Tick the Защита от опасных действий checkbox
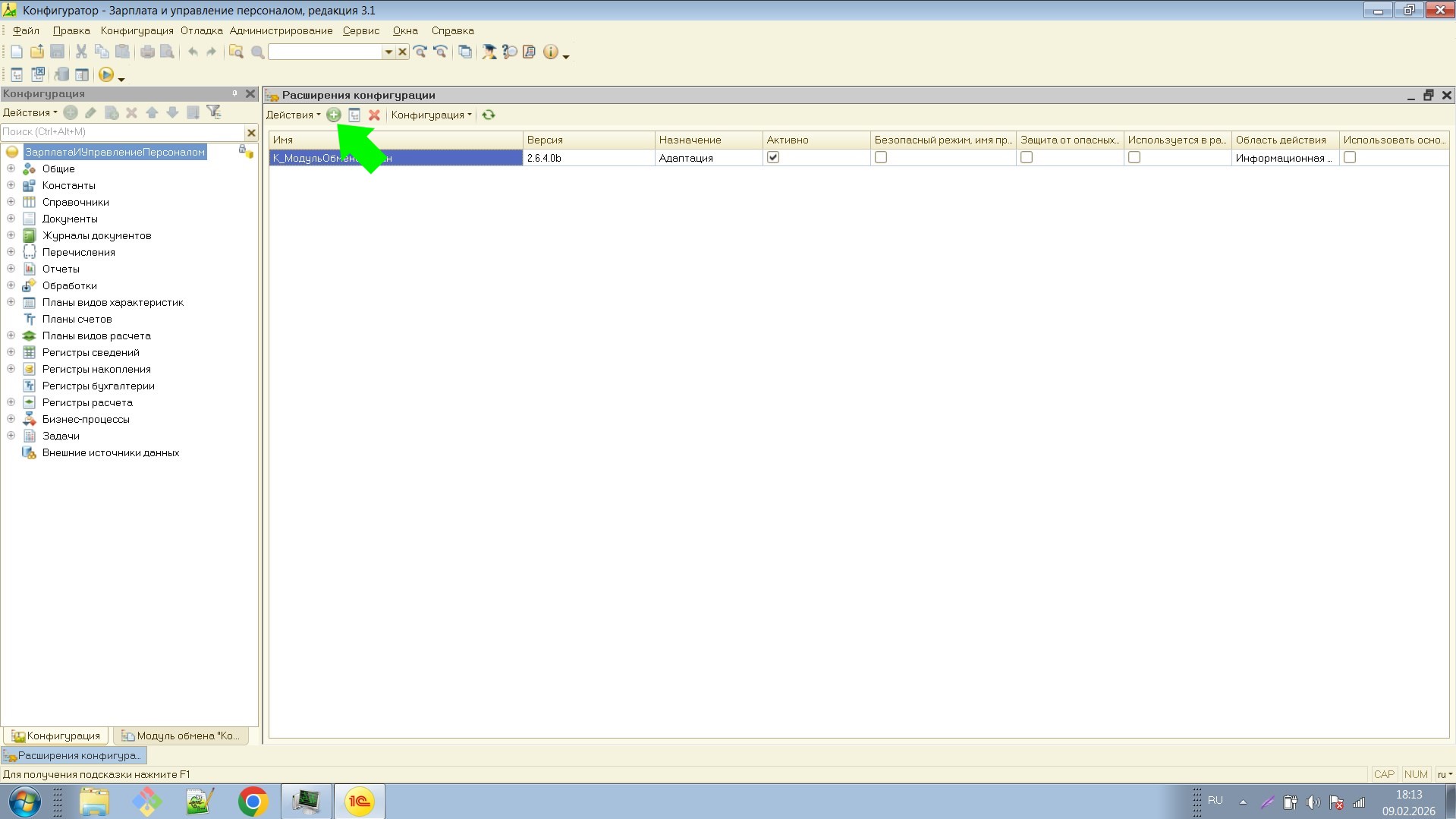Image resolution: width=1456 pixels, height=819 pixels. tap(1026, 158)
